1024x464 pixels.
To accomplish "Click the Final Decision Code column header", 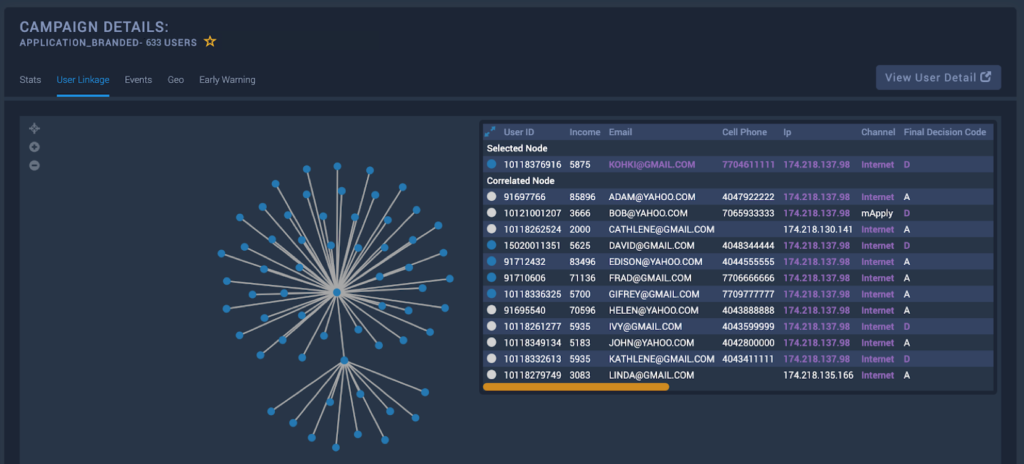I will (944, 132).
